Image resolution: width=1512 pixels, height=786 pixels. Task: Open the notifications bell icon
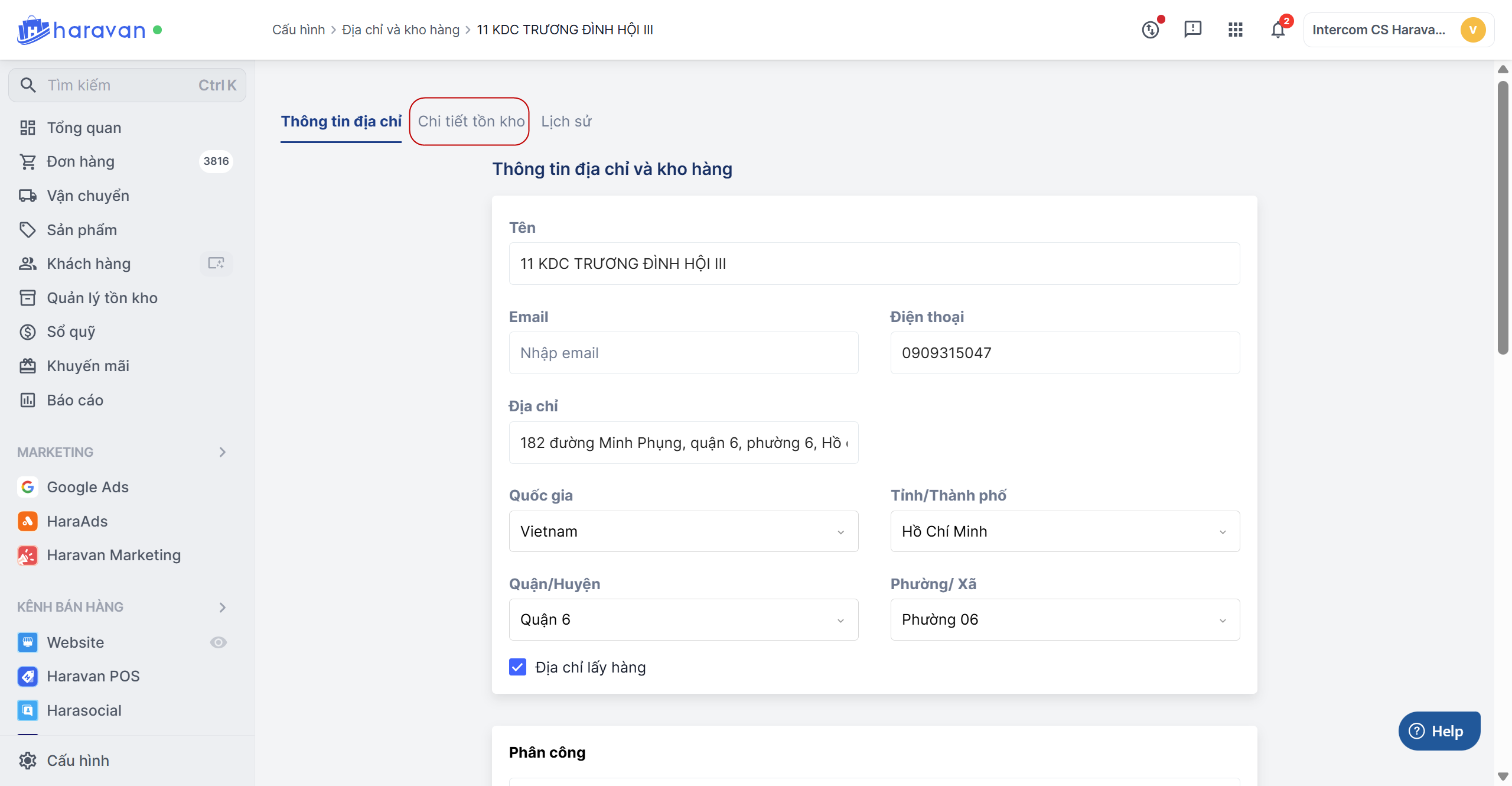(x=1278, y=30)
